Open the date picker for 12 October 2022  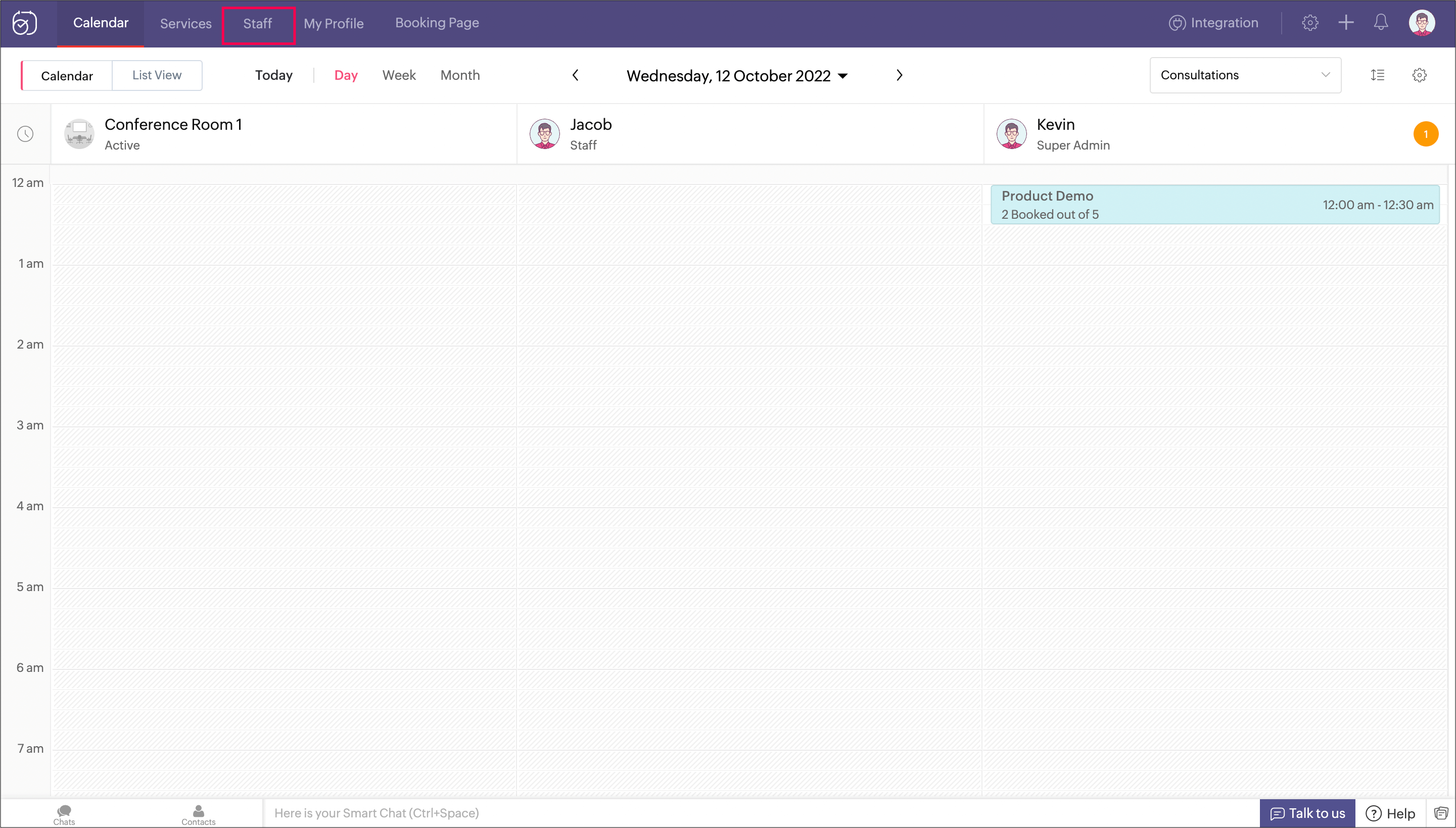point(737,76)
